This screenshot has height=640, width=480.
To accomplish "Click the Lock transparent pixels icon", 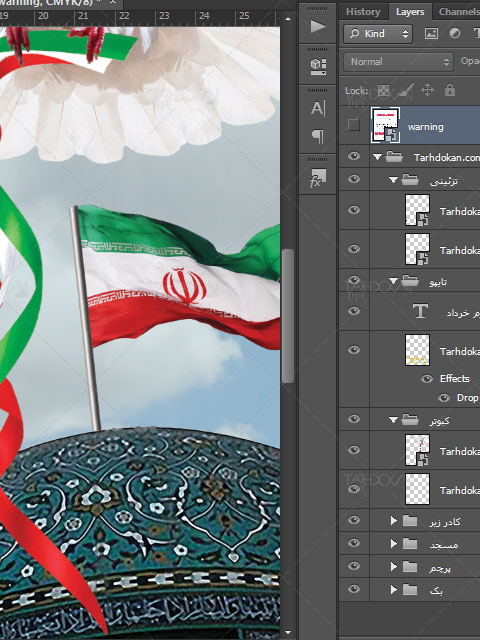I will [x=383, y=90].
